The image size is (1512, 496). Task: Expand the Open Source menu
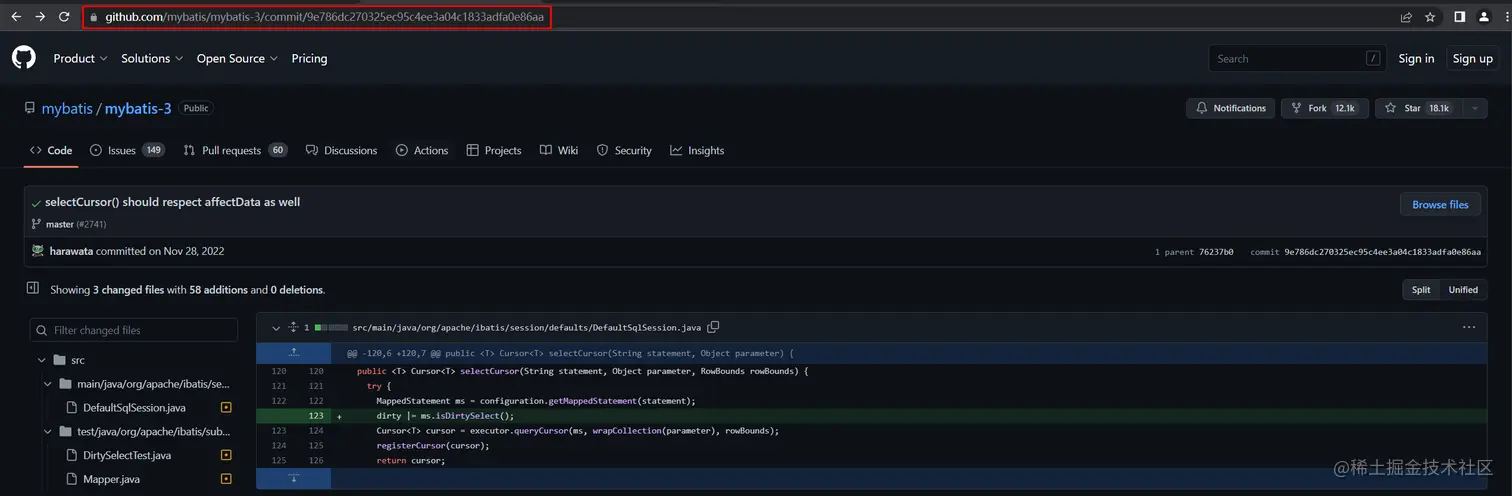coord(237,58)
